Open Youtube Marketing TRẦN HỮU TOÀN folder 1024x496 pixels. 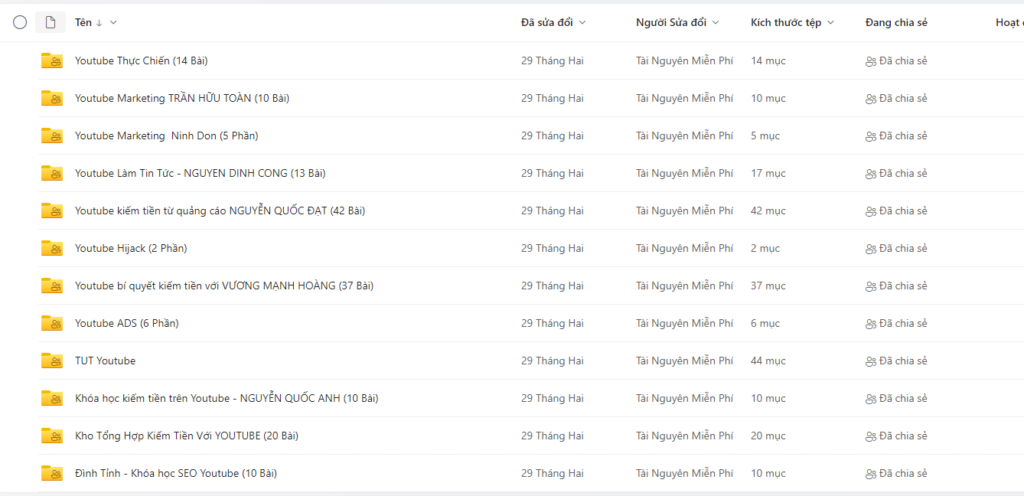pos(182,98)
